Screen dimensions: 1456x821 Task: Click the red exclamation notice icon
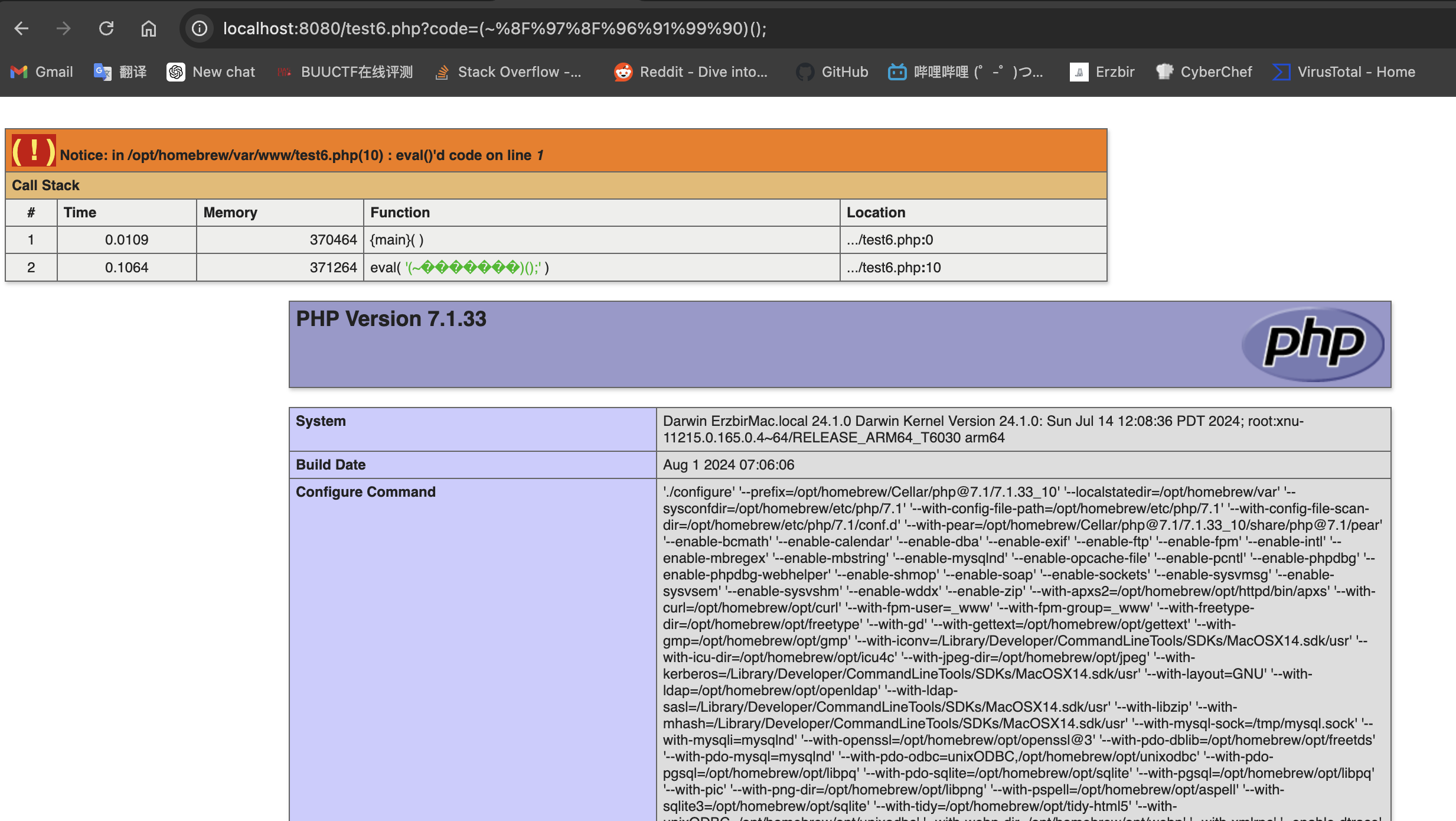point(34,151)
